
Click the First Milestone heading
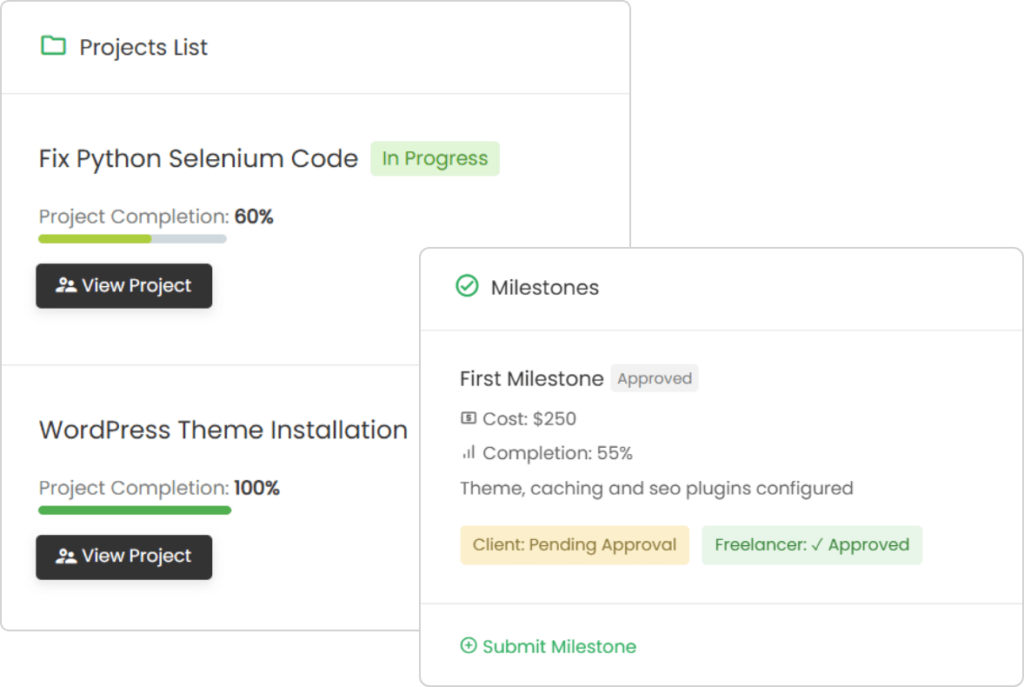click(x=531, y=379)
